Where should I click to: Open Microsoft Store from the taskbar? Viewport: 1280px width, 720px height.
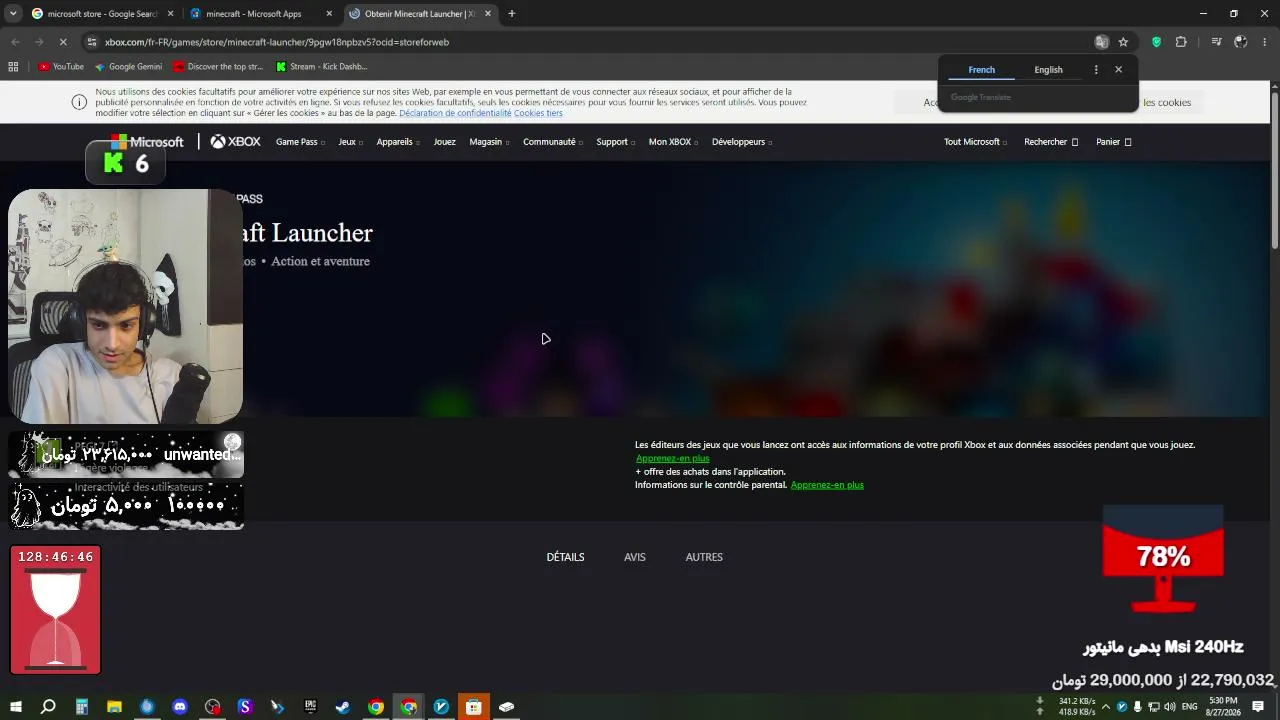point(474,707)
